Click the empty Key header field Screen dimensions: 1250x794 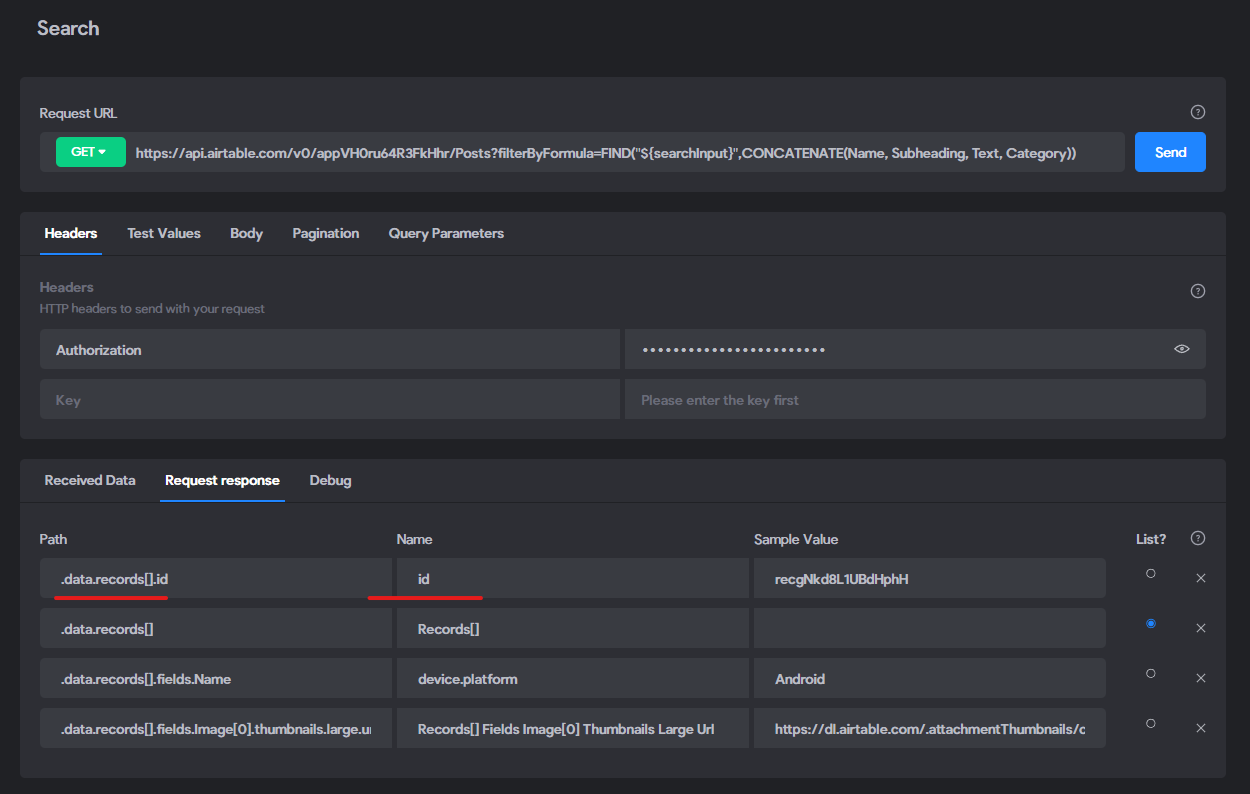[x=330, y=399]
